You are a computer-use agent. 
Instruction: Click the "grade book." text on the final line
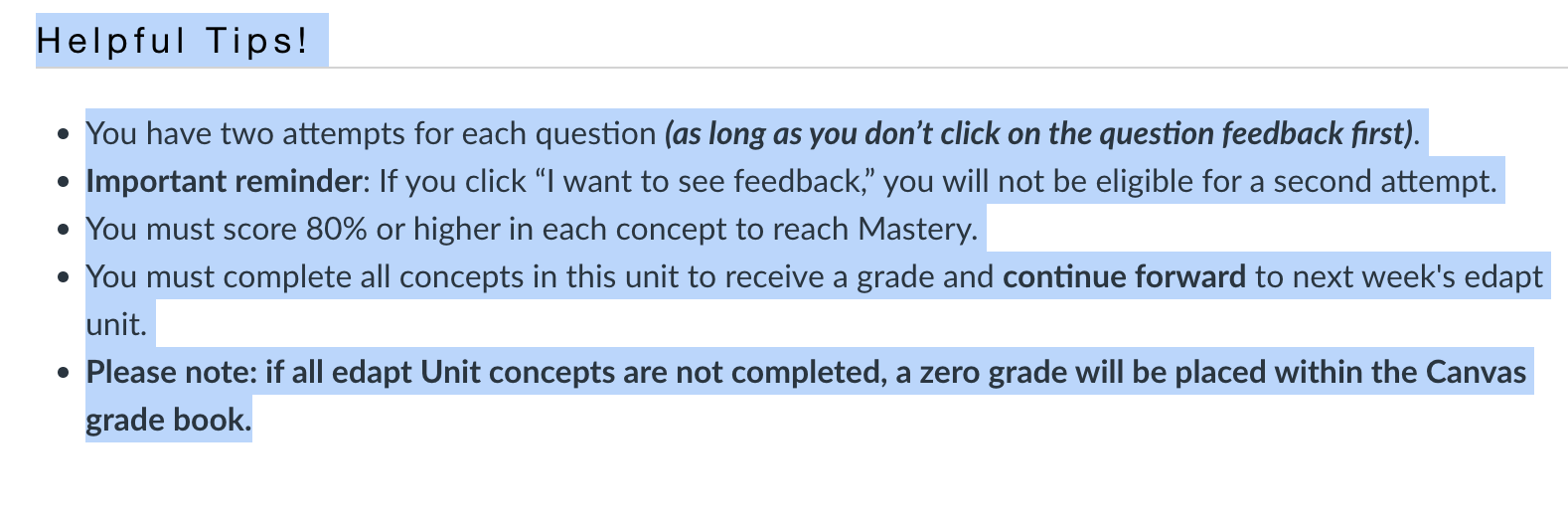click(x=167, y=420)
